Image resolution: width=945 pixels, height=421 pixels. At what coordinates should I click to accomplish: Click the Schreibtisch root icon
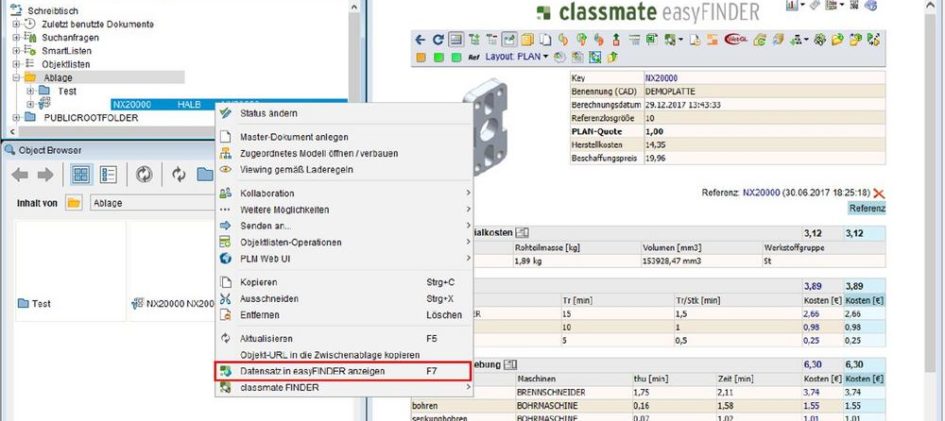[x=17, y=11]
